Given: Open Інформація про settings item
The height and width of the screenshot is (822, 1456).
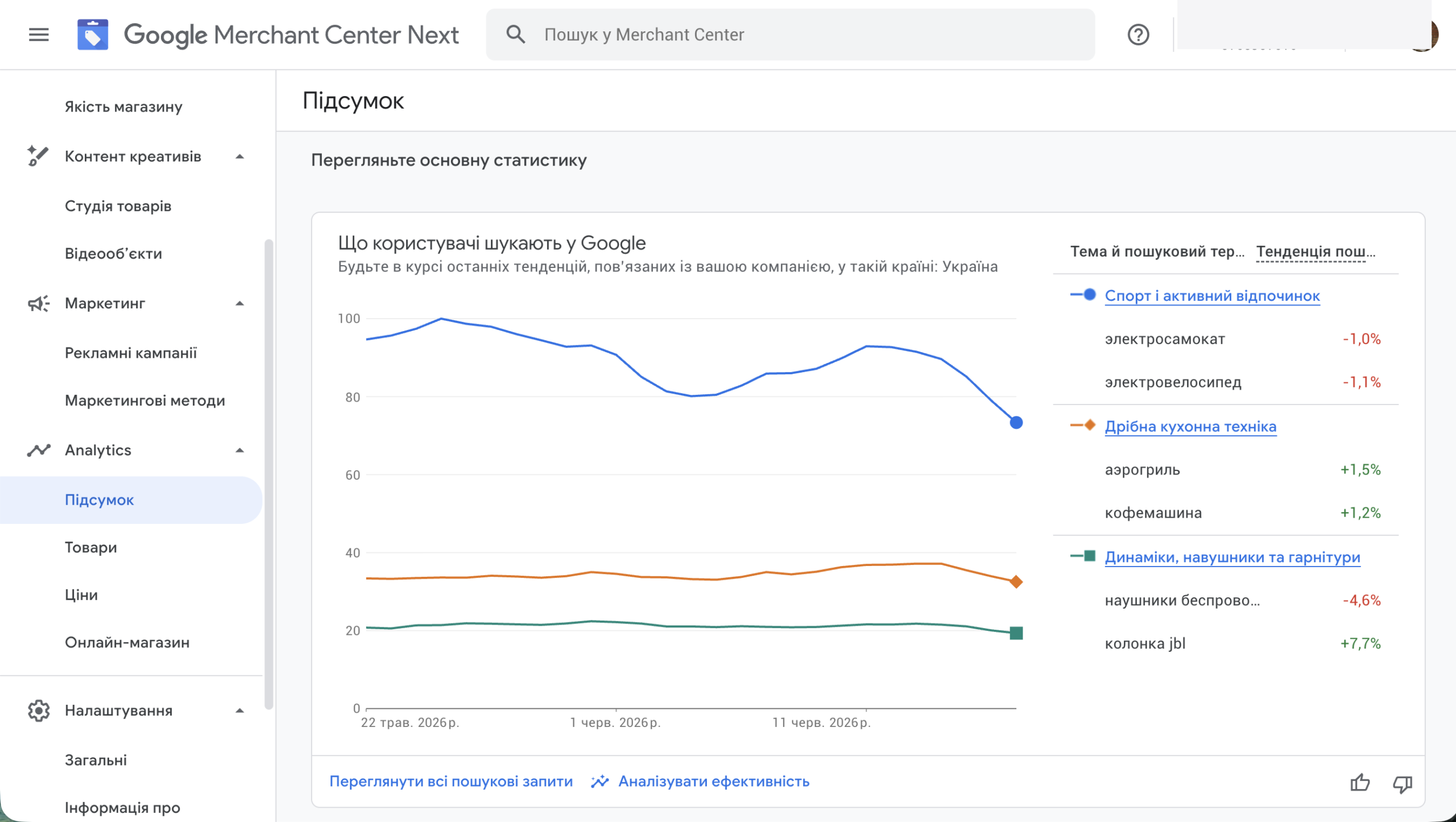Looking at the screenshot, I should pyautogui.click(x=122, y=808).
